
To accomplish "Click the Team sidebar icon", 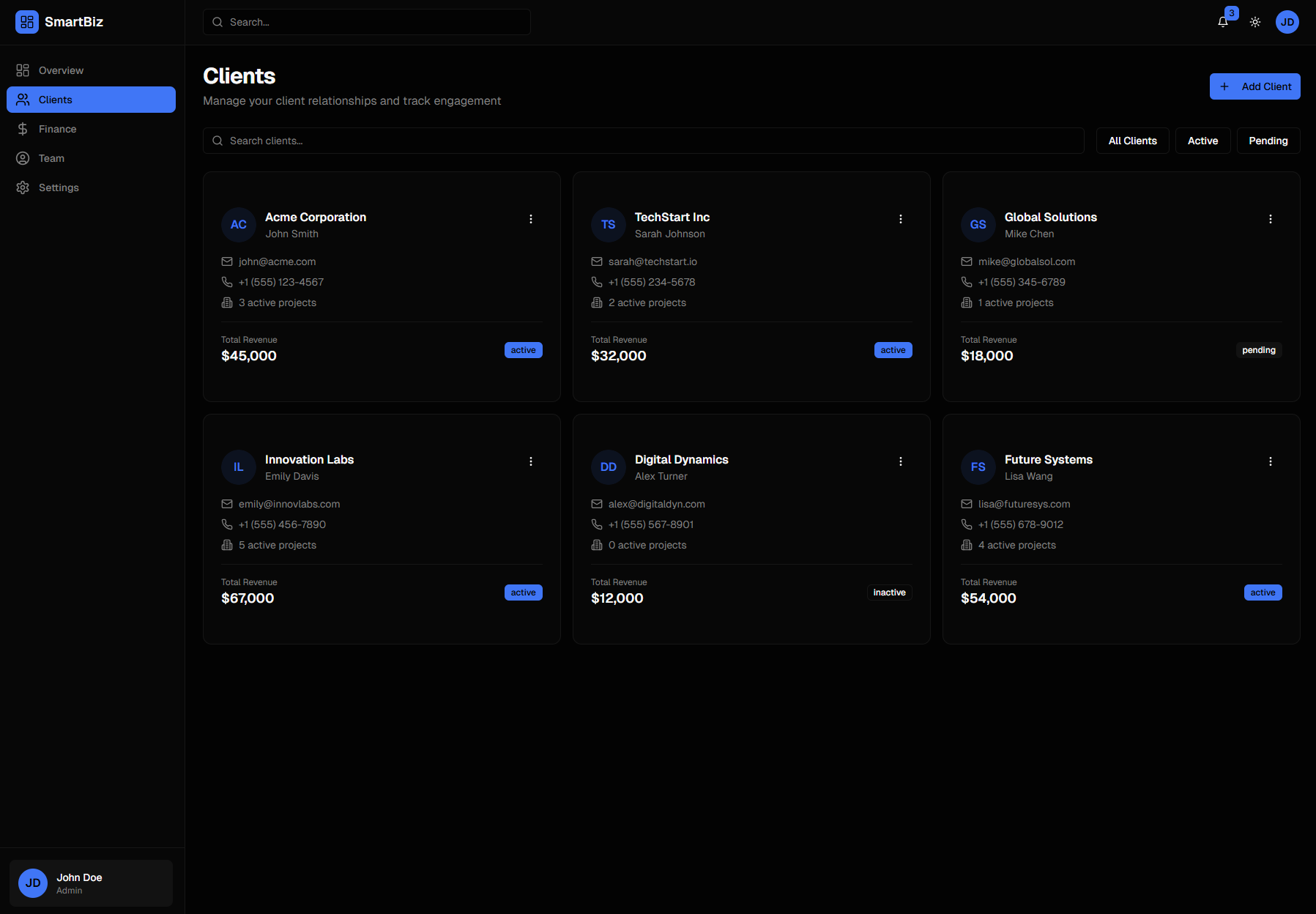I will (23, 157).
